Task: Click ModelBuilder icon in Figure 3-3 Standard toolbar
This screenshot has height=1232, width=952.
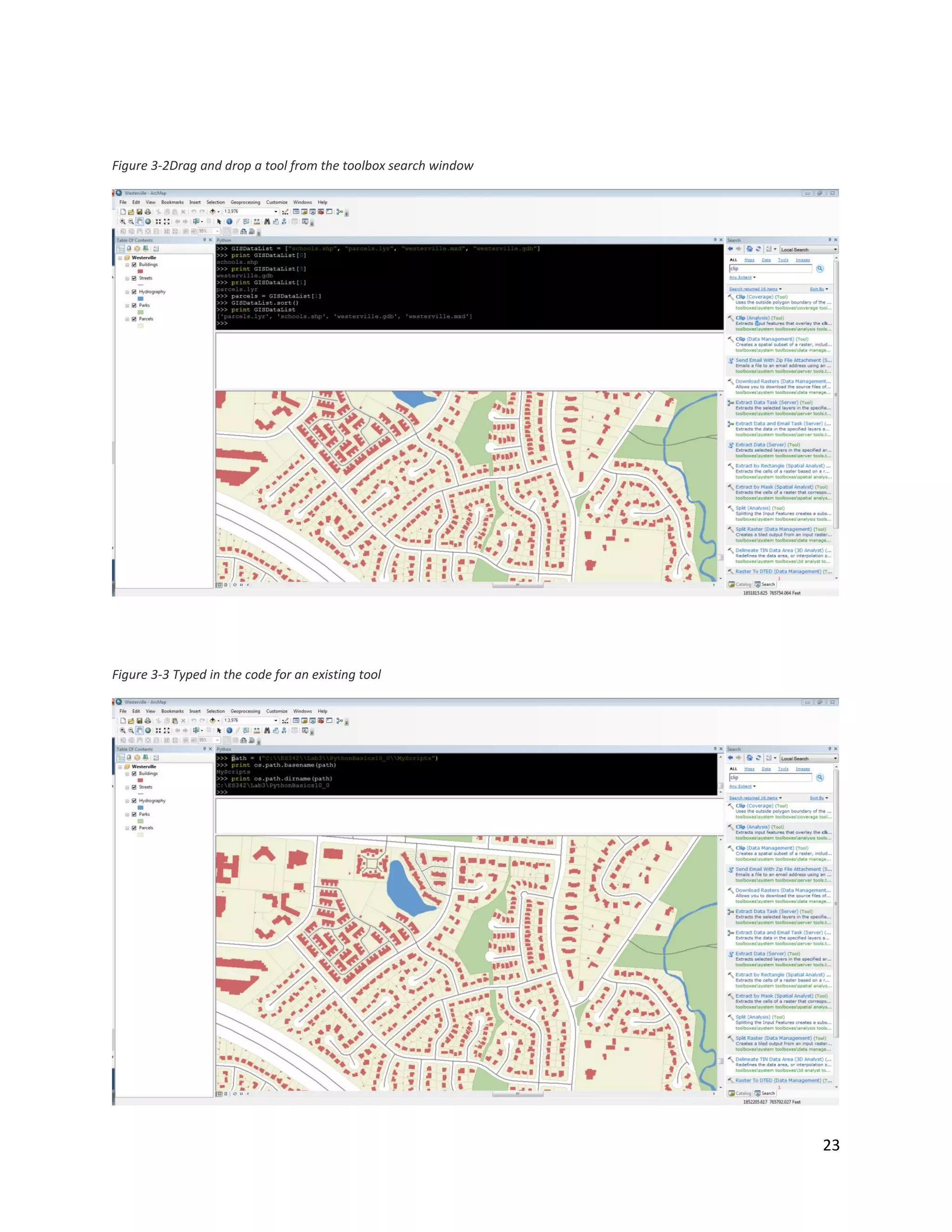Action: click(340, 721)
